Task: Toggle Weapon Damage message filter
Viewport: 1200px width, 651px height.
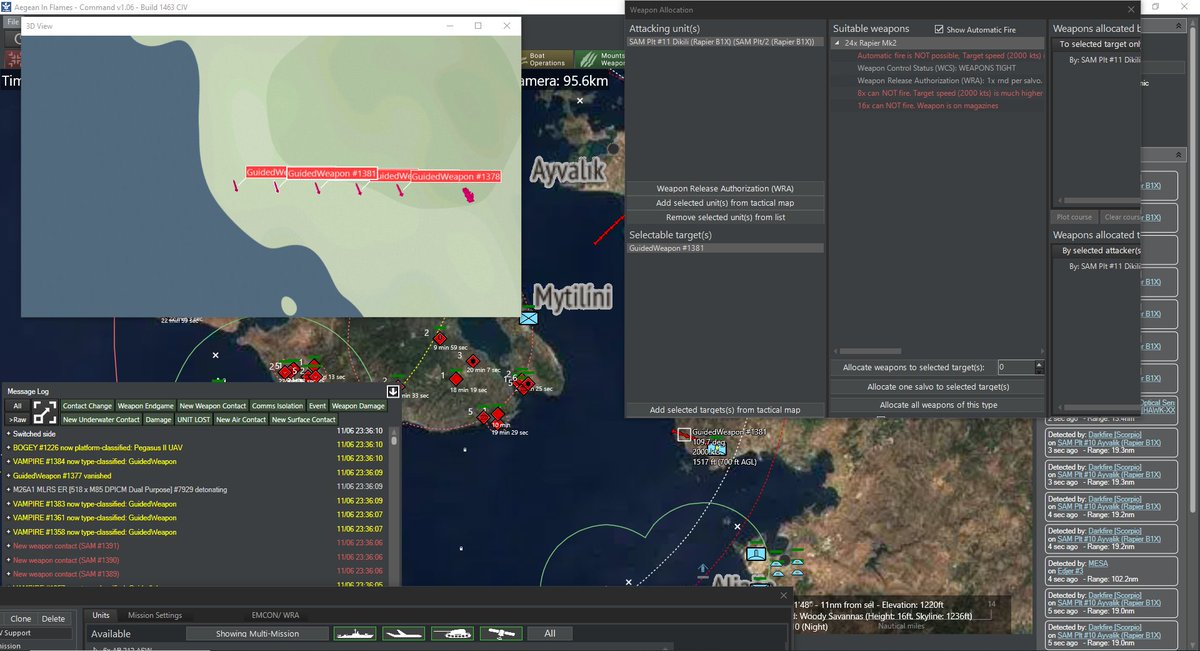Action: click(x=358, y=406)
